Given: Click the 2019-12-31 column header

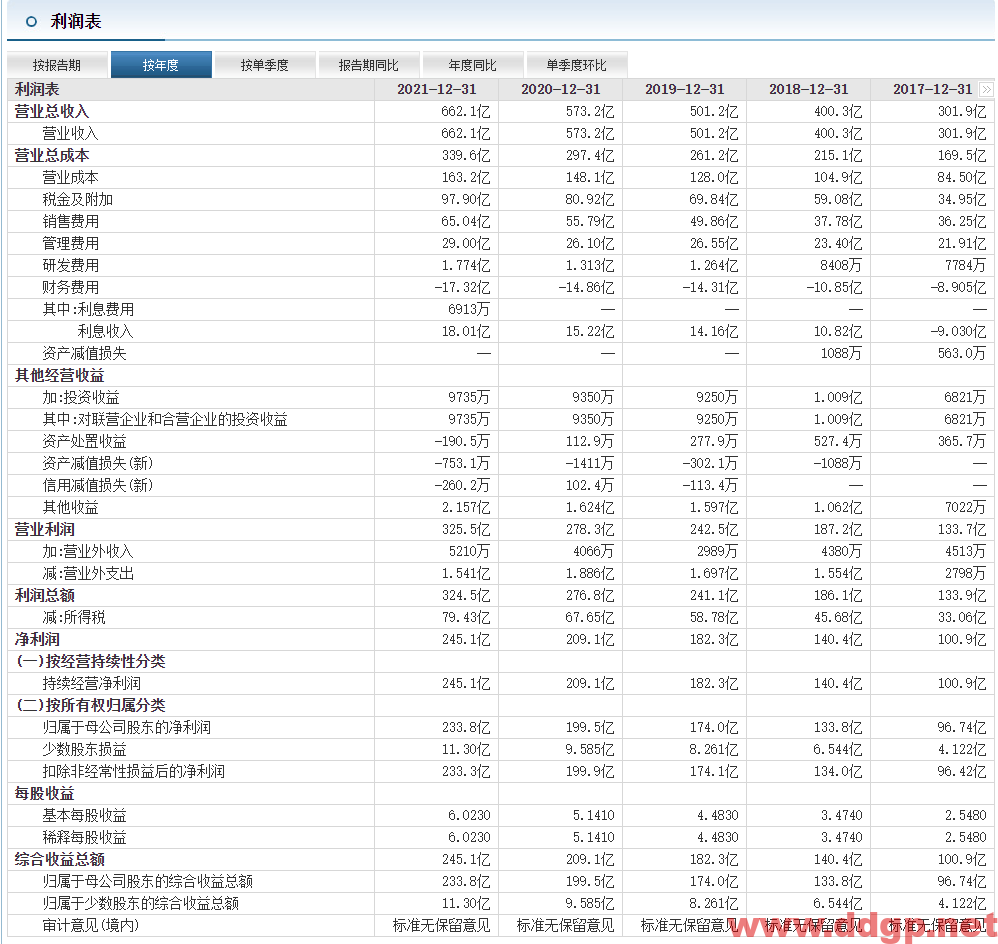Looking at the screenshot, I should click(685, 89).
